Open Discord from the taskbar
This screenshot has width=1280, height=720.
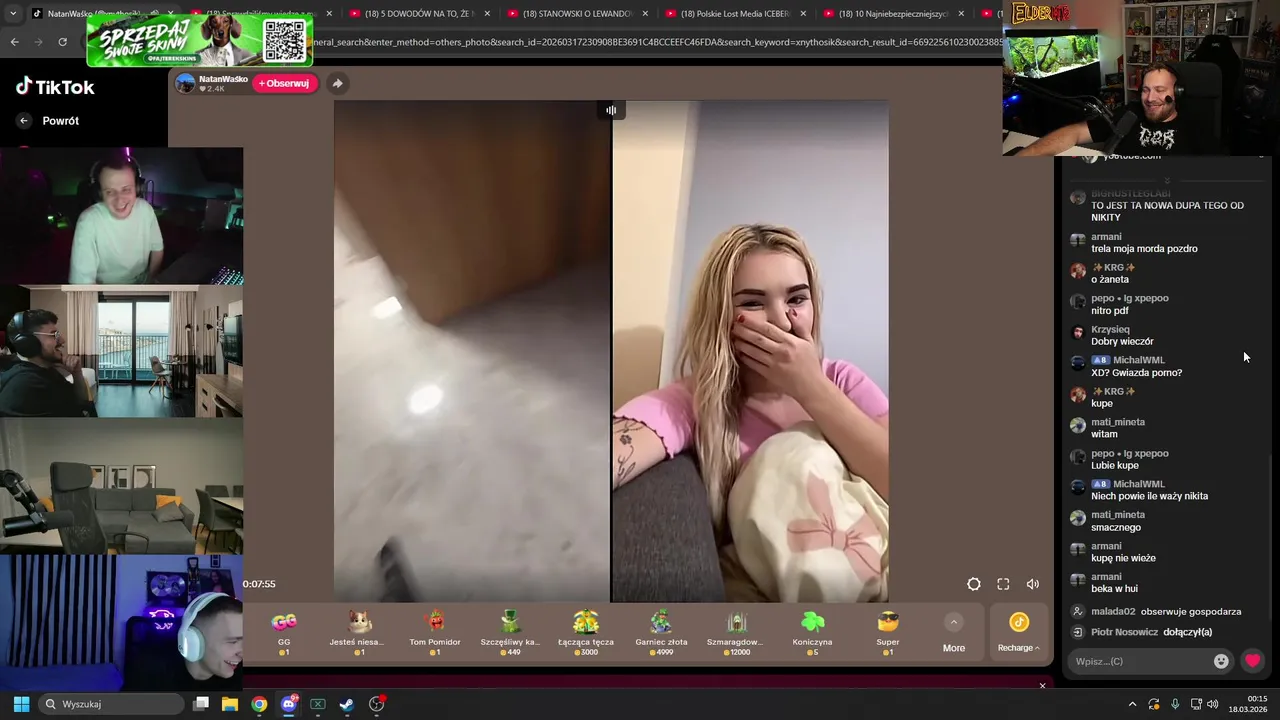289,704
